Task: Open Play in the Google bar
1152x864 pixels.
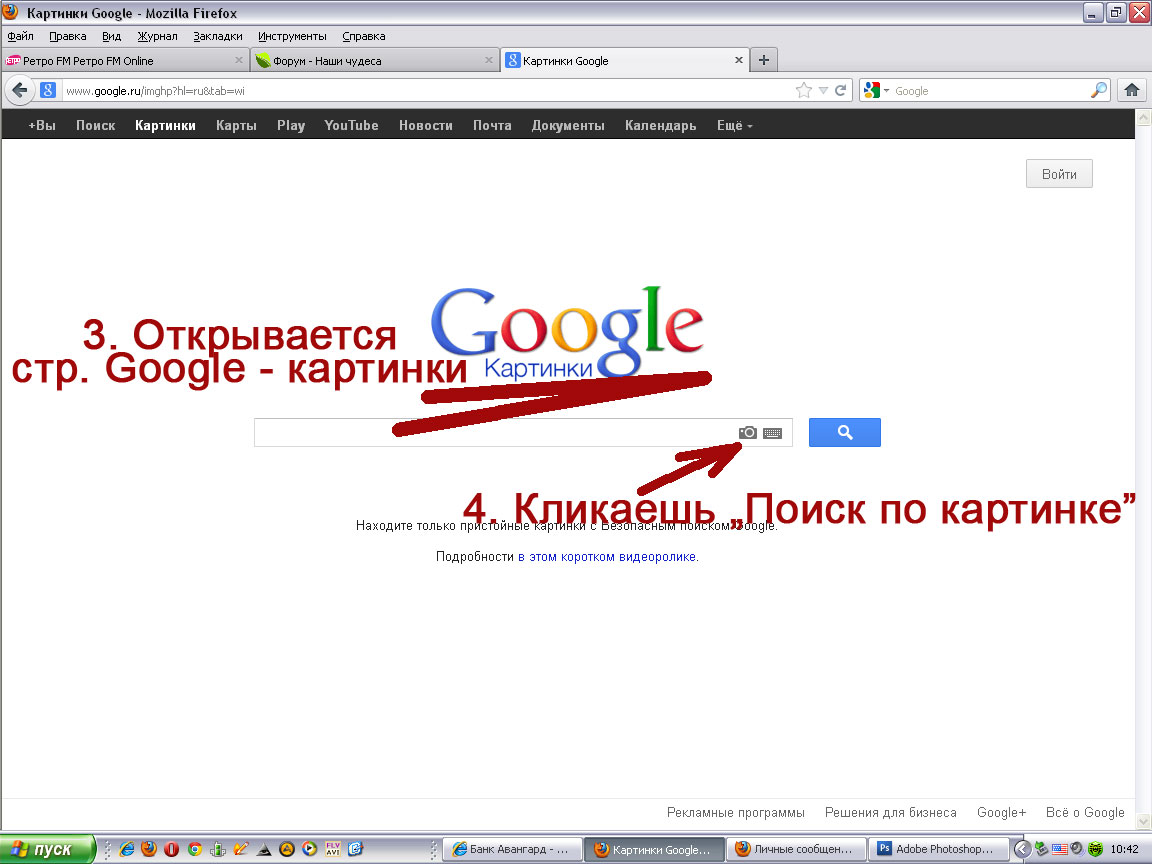Action: (x=291, y=126)
